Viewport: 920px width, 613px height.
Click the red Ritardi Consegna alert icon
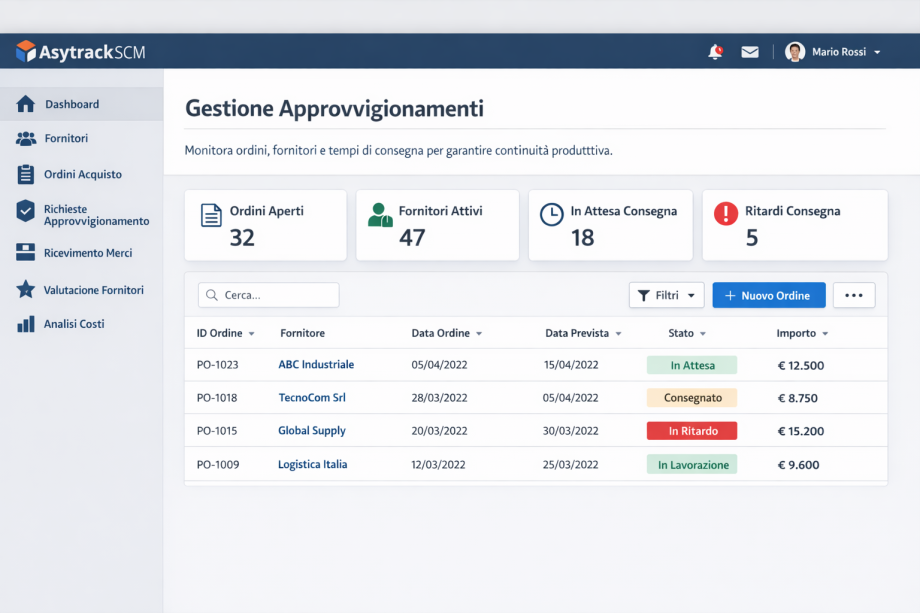tap(726, 214)
